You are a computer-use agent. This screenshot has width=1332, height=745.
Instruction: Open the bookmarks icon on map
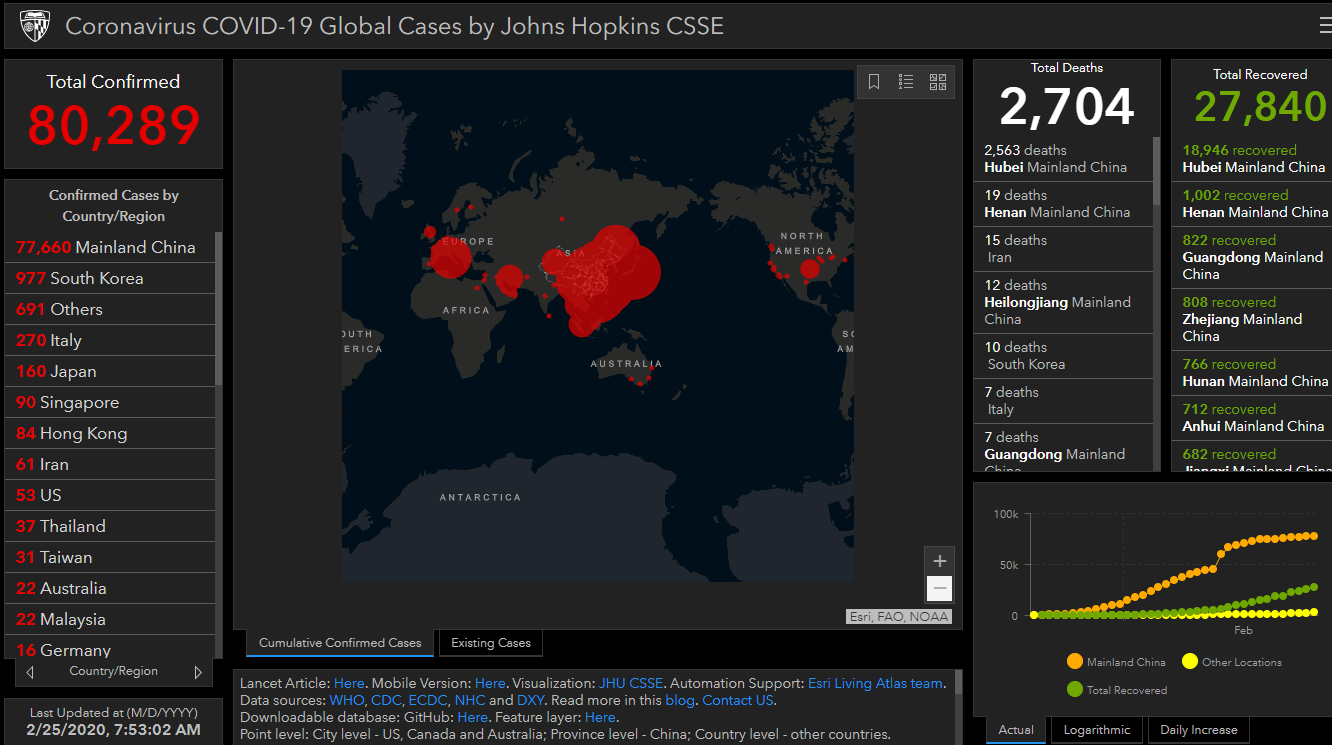pos(874,82)
